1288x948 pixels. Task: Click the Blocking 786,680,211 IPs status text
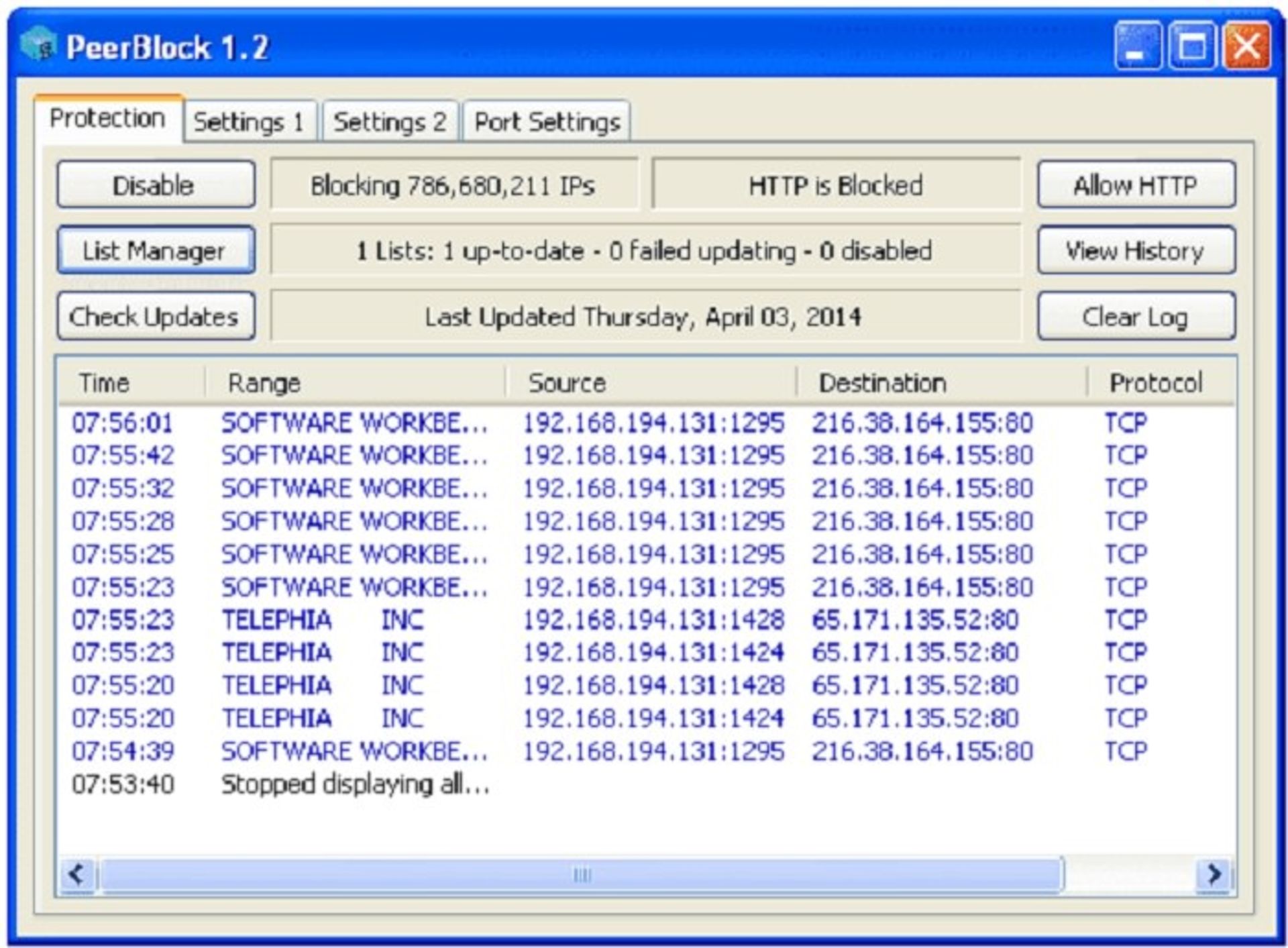click(x=453, y=185)
